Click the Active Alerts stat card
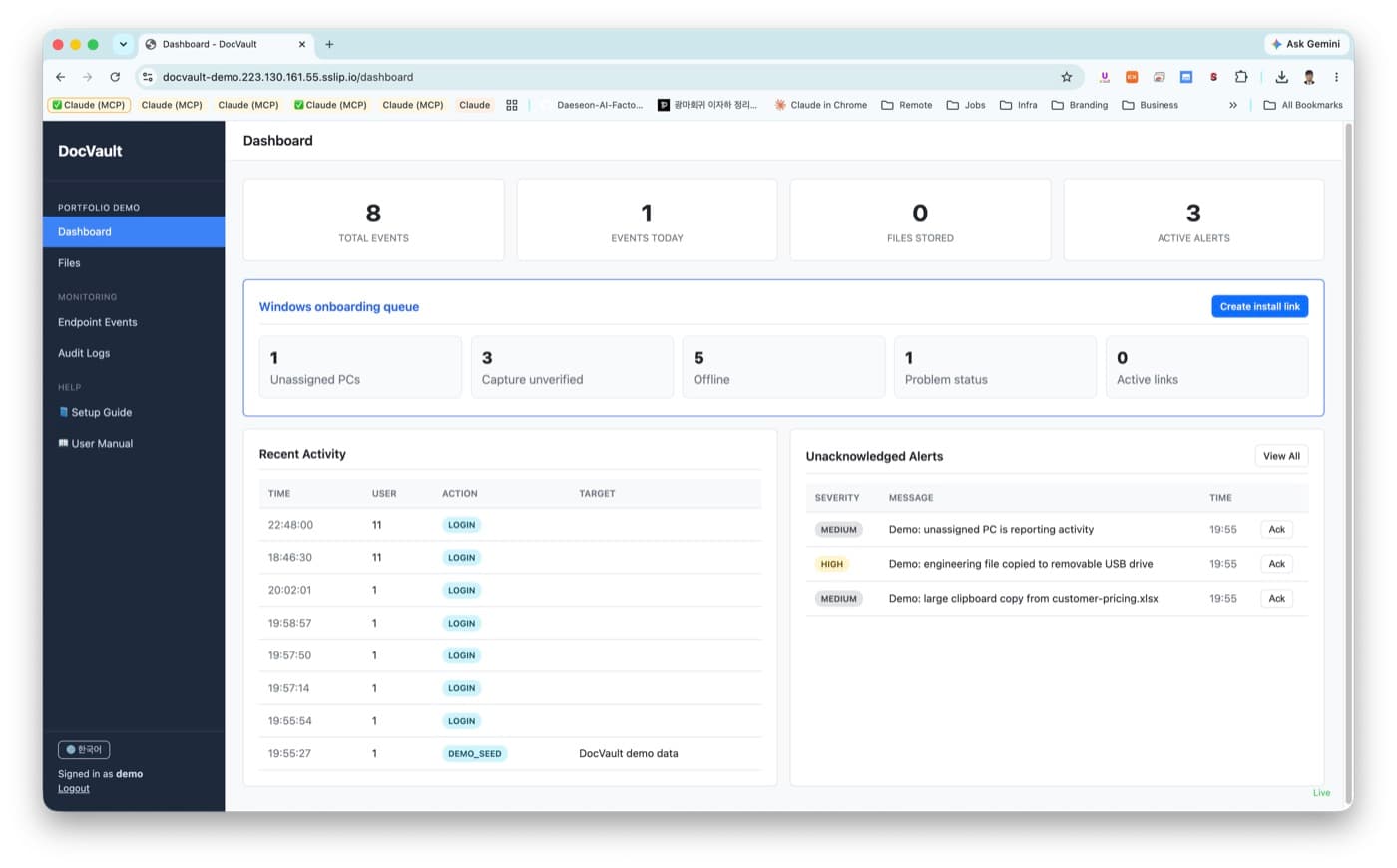The height and width of the screenshot is (868, 1397). 1193,220
